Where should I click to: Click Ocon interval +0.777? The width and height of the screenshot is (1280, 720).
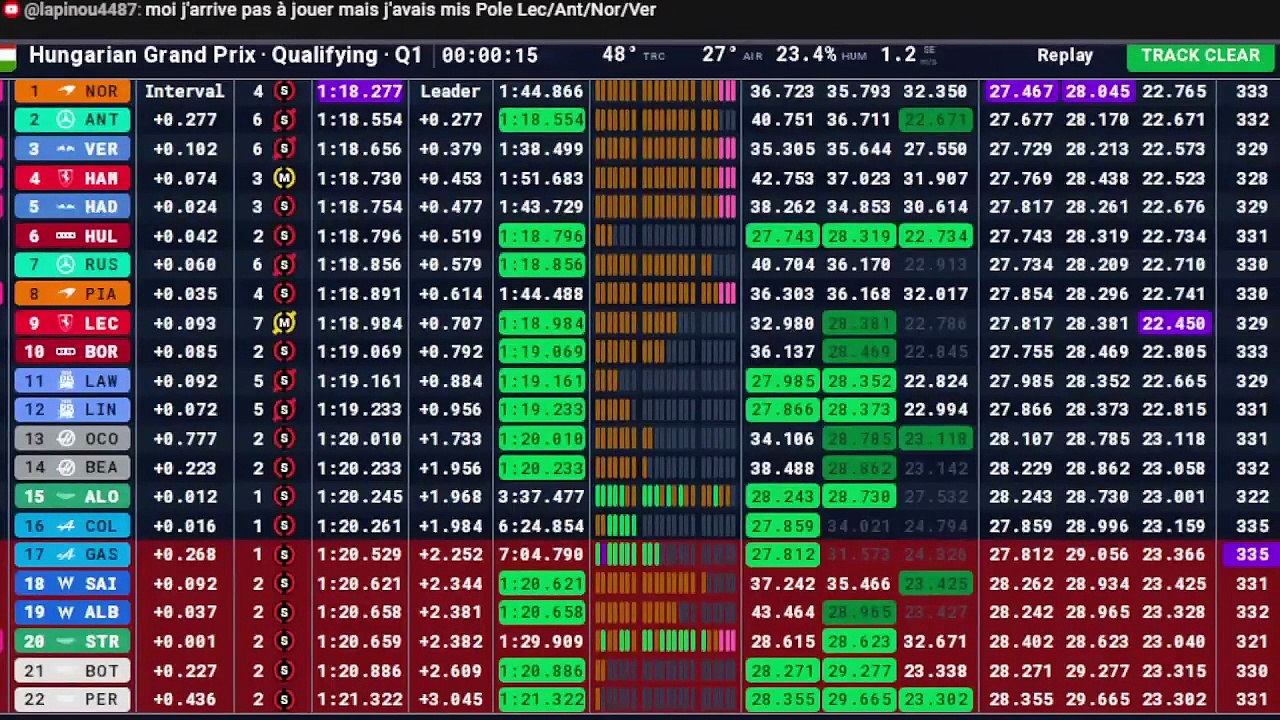click(x=184, y=439)
